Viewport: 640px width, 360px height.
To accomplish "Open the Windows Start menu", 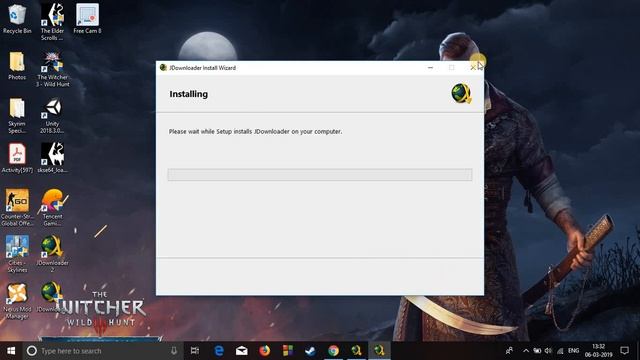I will (11, 351).
